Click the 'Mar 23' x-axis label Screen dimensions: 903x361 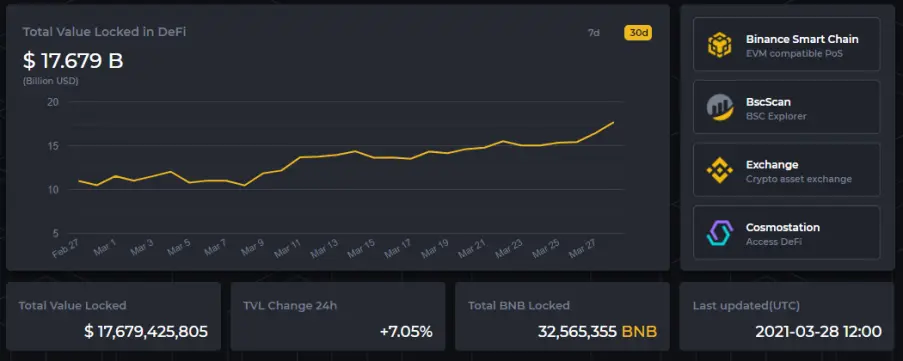(509, 248)
